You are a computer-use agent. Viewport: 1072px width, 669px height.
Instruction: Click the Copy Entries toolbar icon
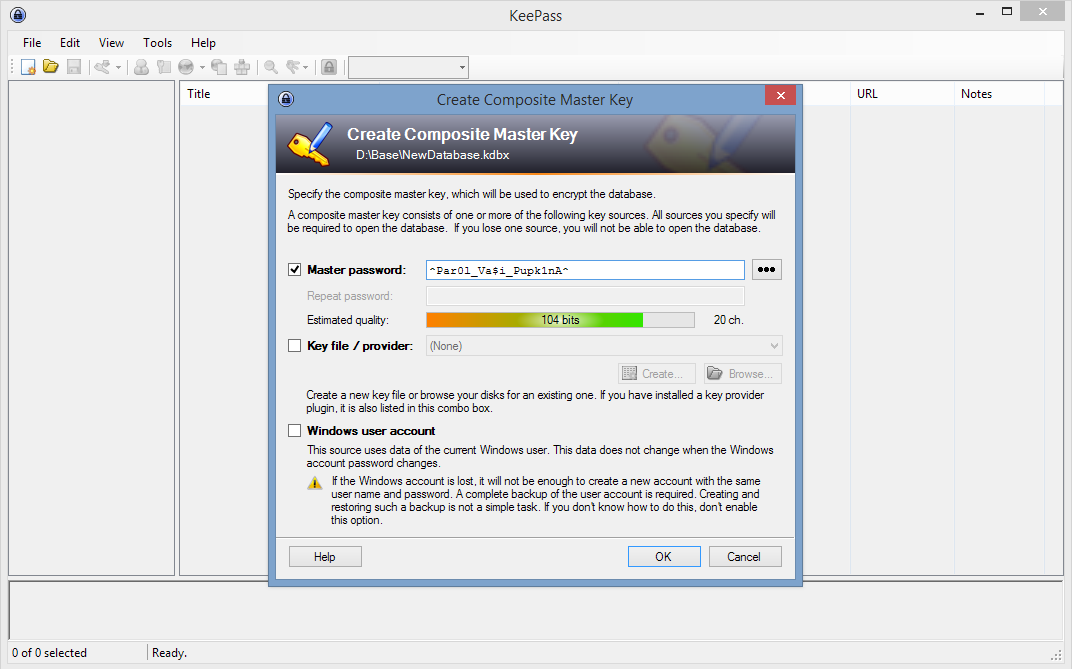tap(219, 66)
